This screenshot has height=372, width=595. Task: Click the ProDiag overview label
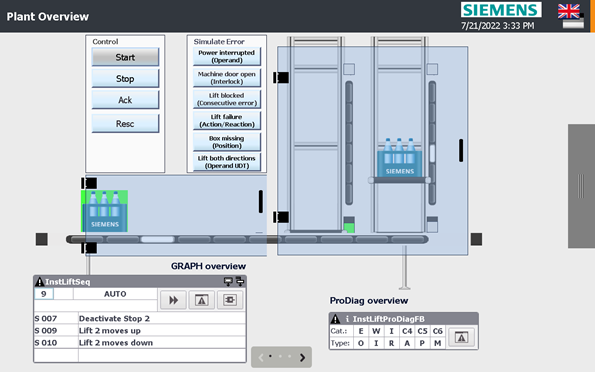[x=369, y=301]
